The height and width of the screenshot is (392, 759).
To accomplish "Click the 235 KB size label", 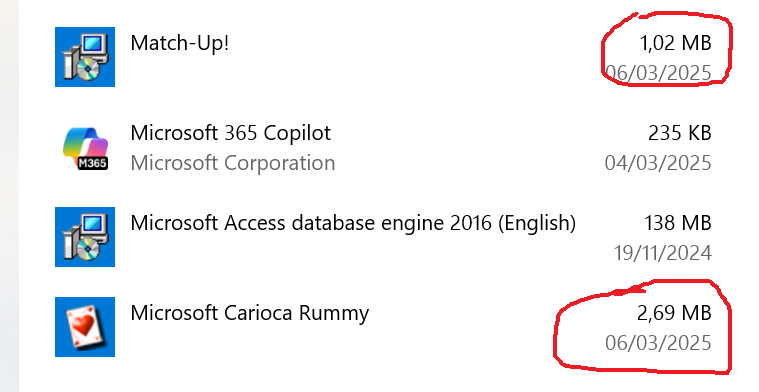I will [680, 133].
